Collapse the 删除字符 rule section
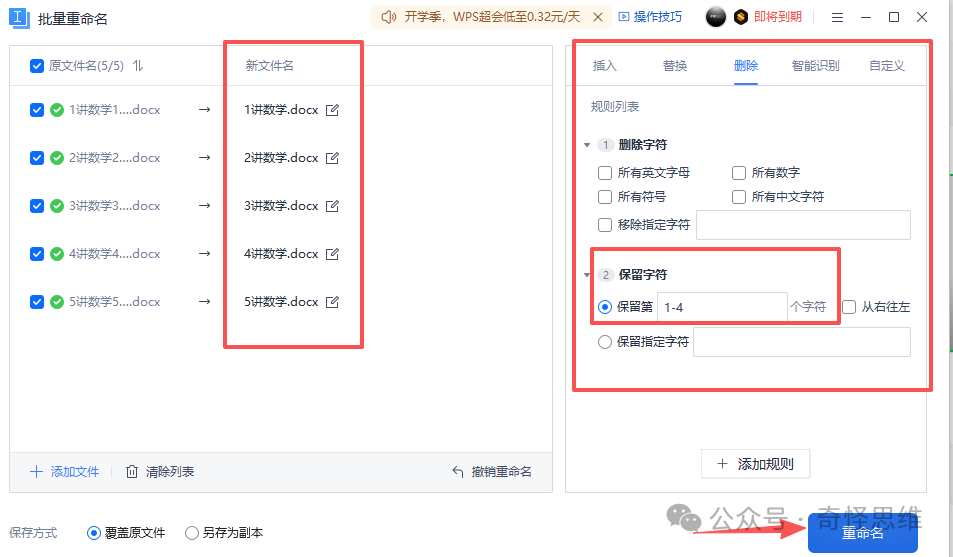This screenshot has width=953, height=557. (587, 145)
